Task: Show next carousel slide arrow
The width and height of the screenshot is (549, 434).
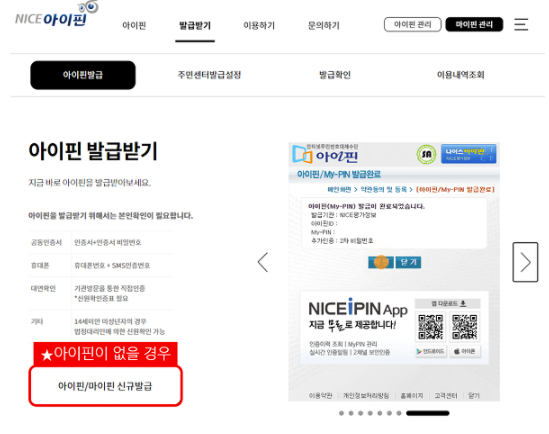Action: click(x=525, y=262)
